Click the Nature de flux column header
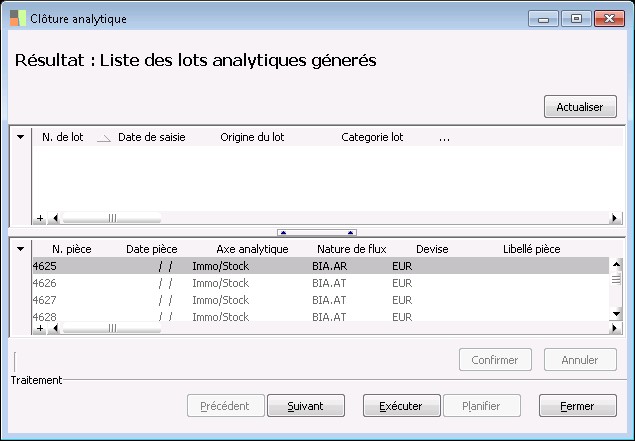This screenshot has height=441, width=635. [352, 249]
